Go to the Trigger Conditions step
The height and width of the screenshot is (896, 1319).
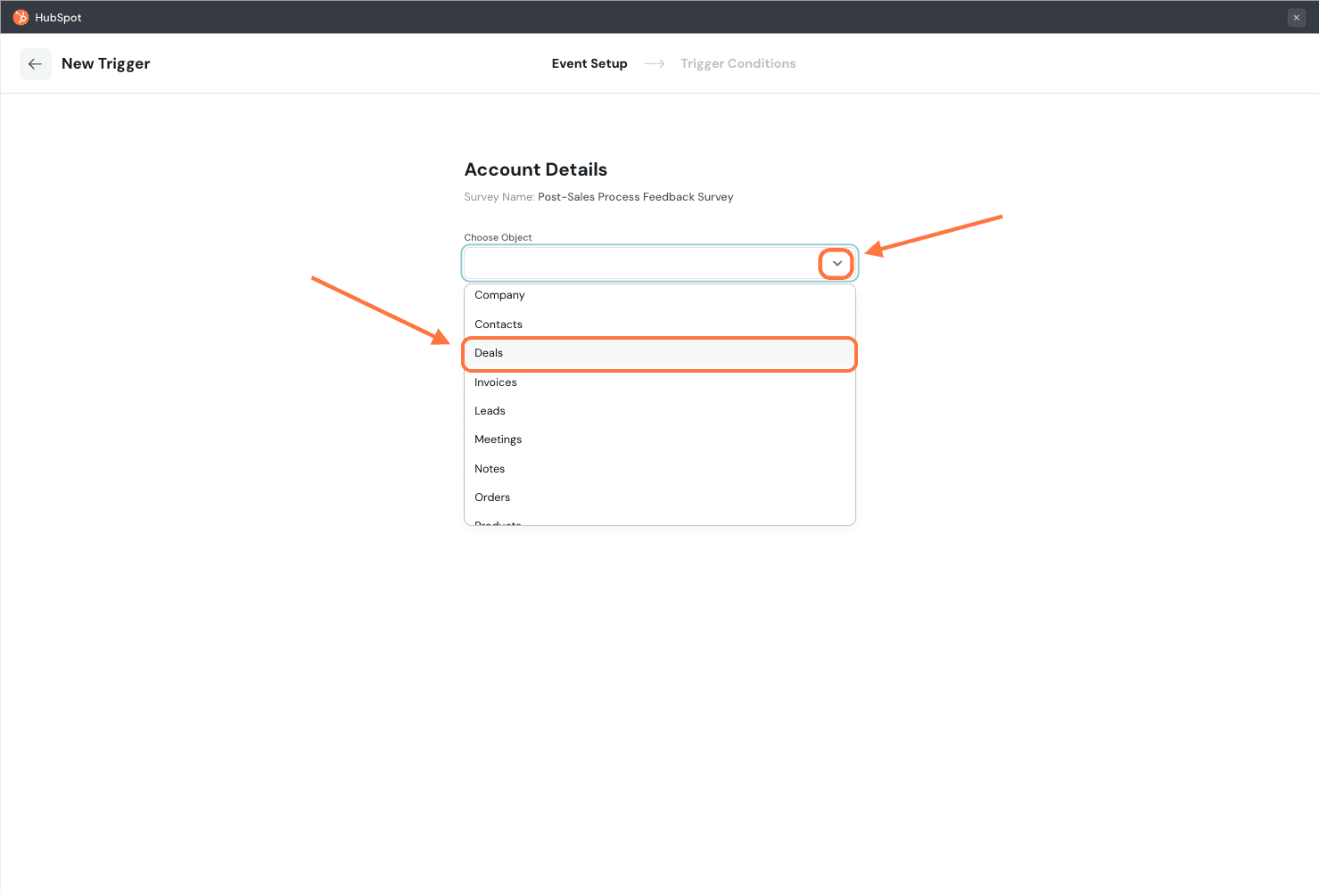(x=738, y=64)
